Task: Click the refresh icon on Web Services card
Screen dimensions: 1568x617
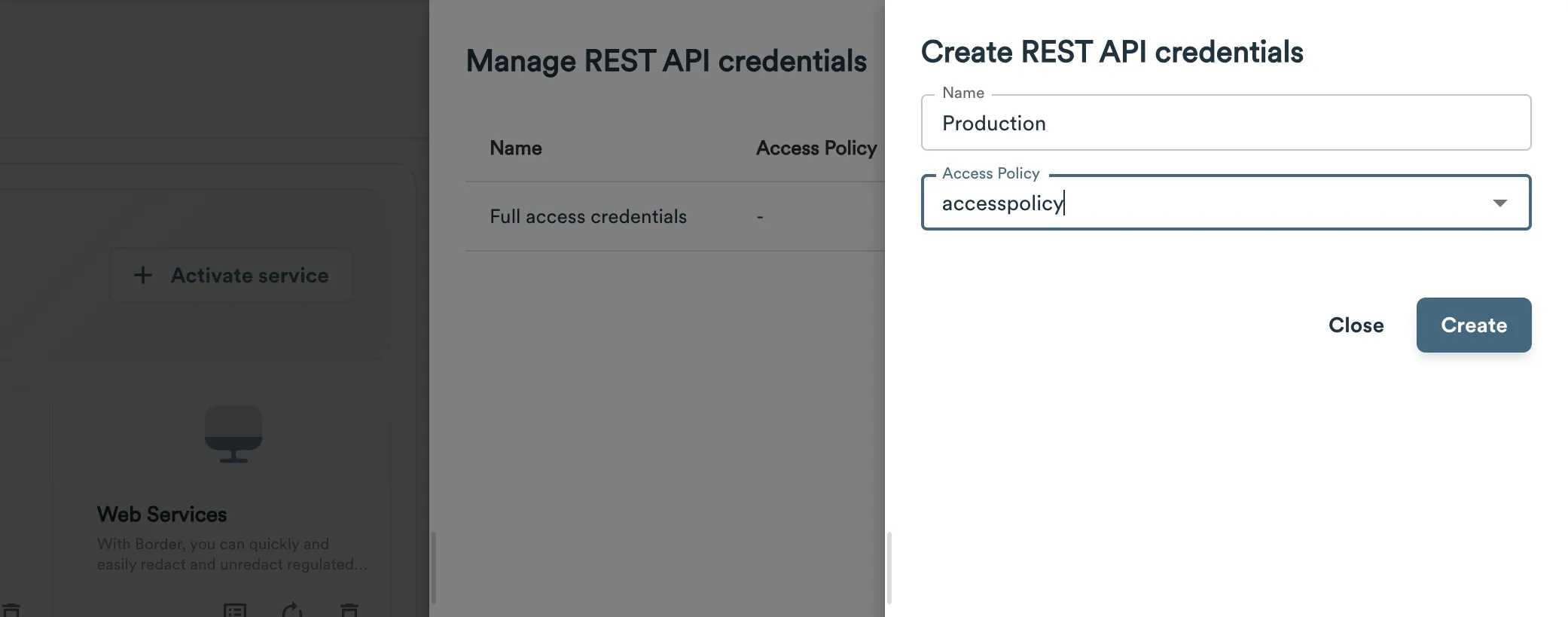Action: tap(292, 609)
